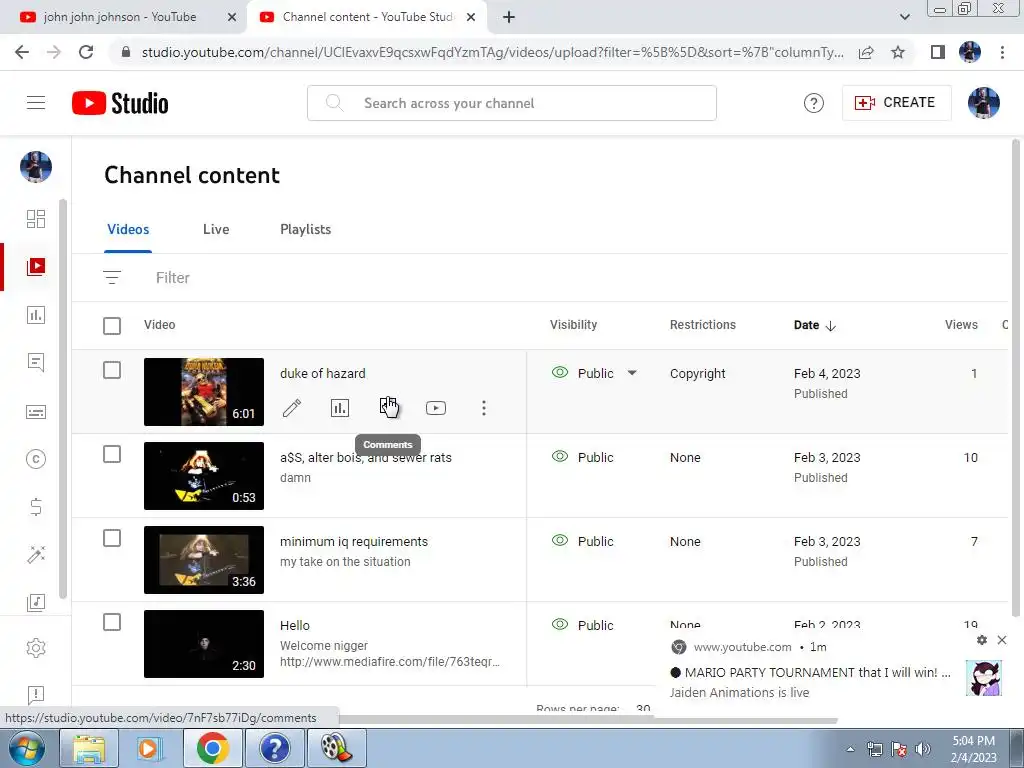Open a new browser tab
Viewport: 1024px width, 768px height.
pos(509,17)
